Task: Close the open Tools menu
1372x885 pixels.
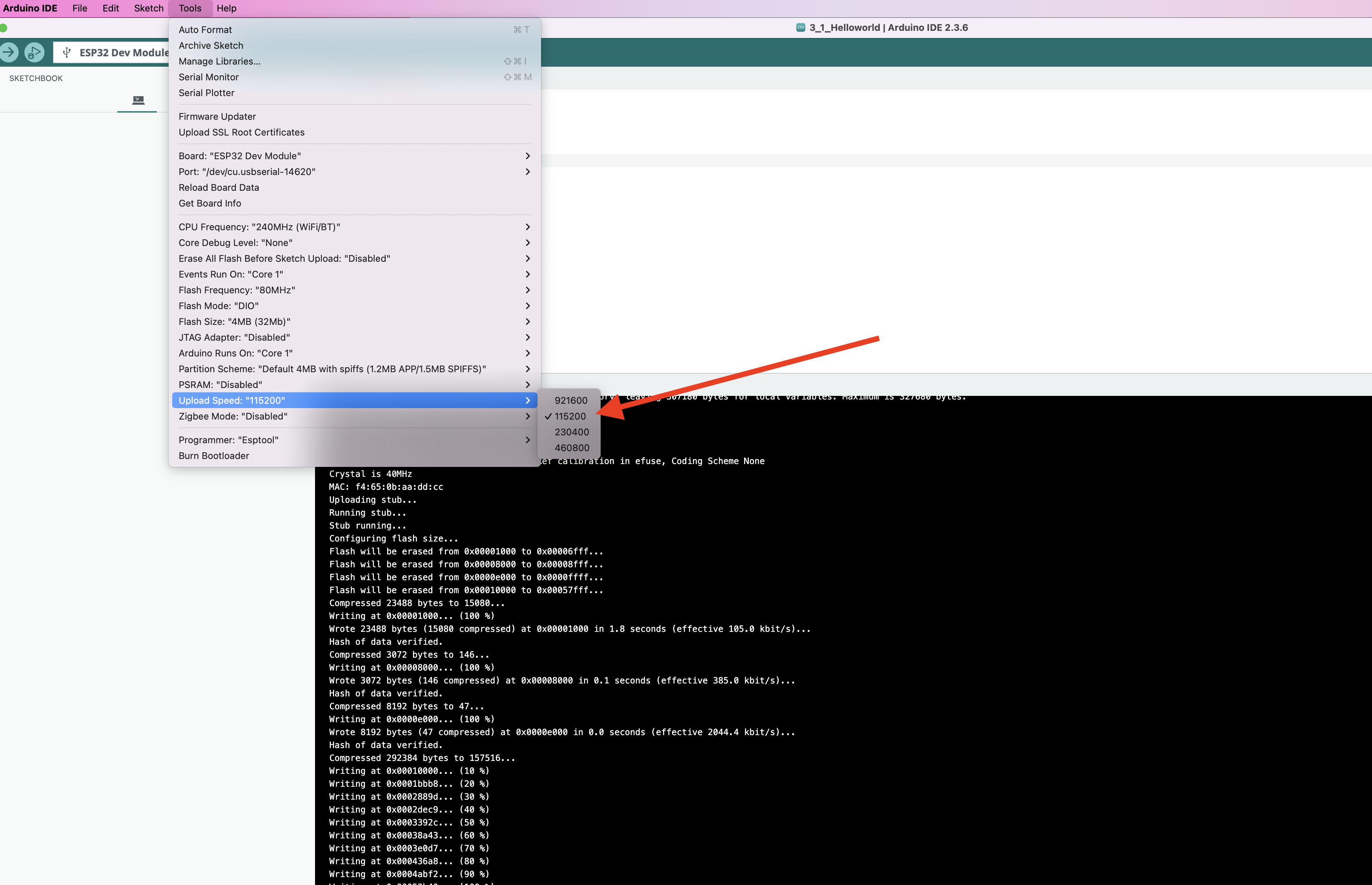Action: (190, 8)
